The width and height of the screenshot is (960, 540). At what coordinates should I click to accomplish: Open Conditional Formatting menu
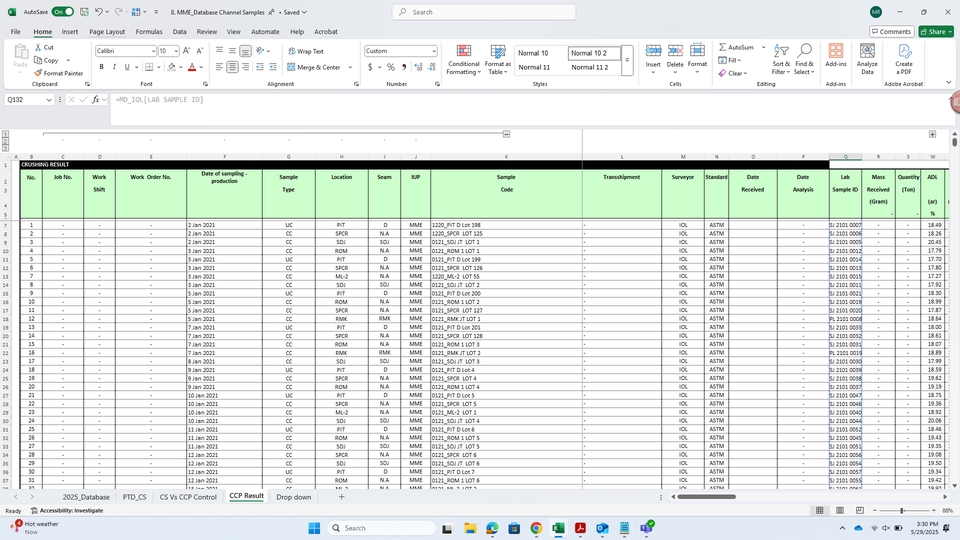point(463,59)
